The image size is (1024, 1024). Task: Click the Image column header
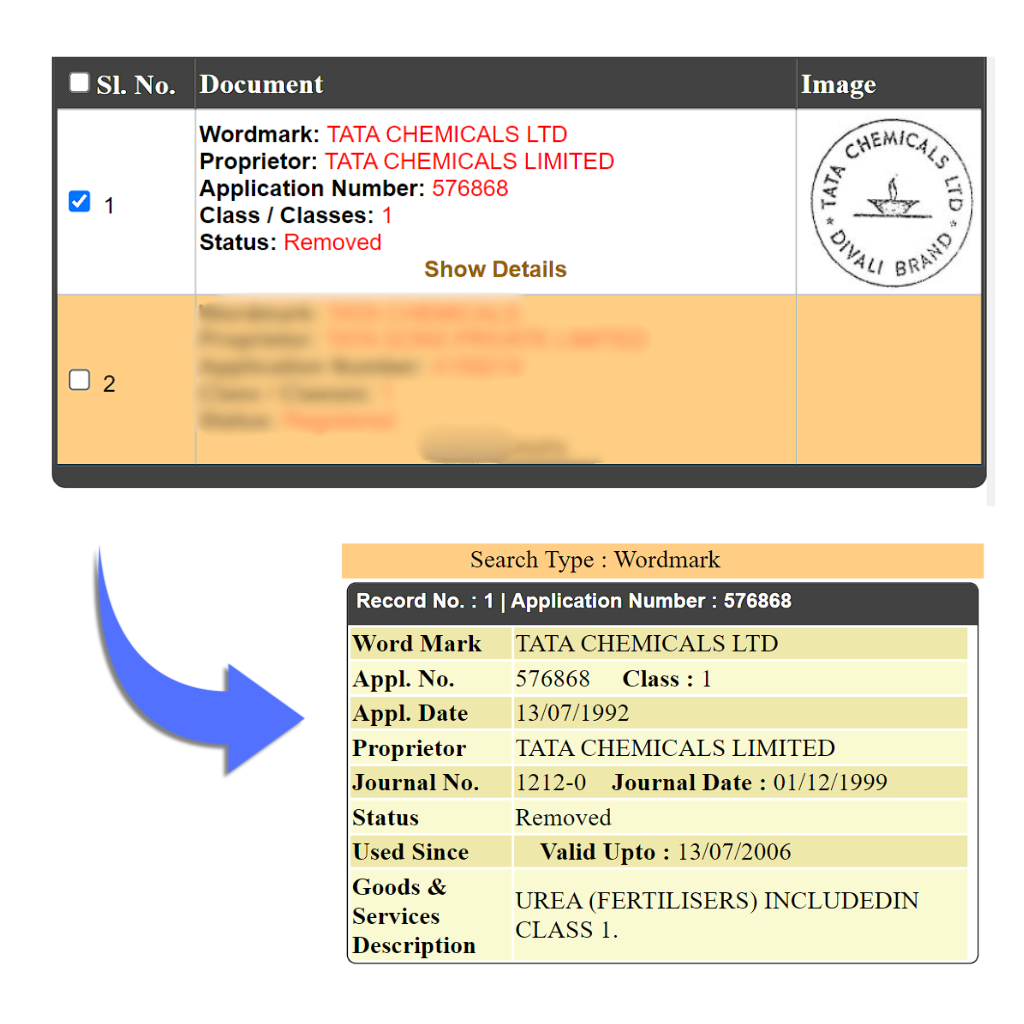tap(838, 86)
